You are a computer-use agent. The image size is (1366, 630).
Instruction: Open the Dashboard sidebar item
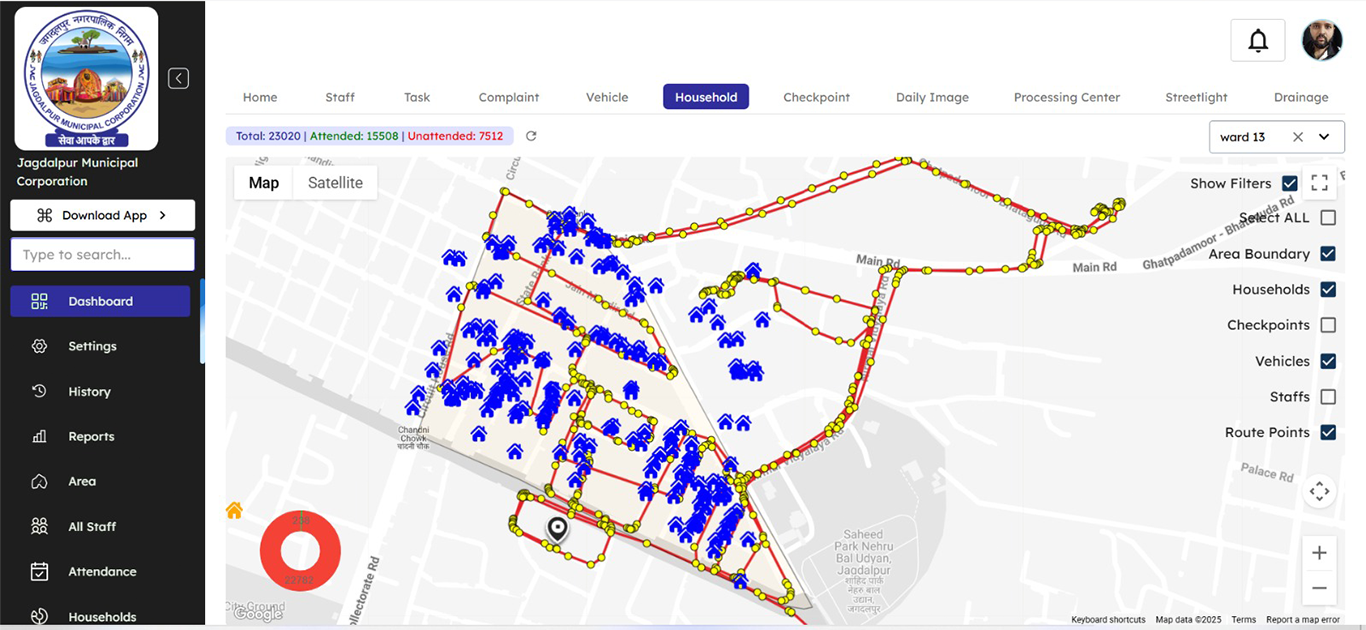pos(100,301)
